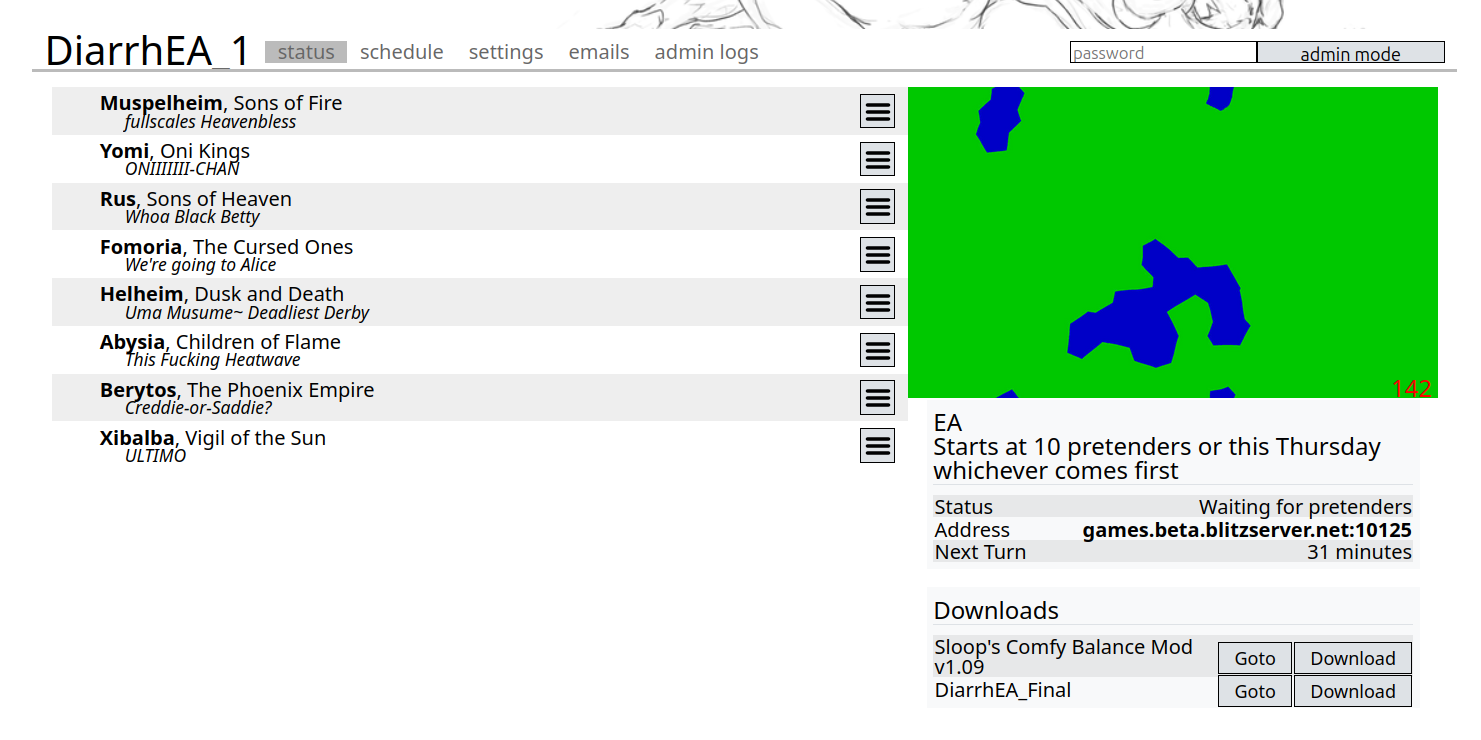Open hamburger menu for Rus row

coord(877,207)
